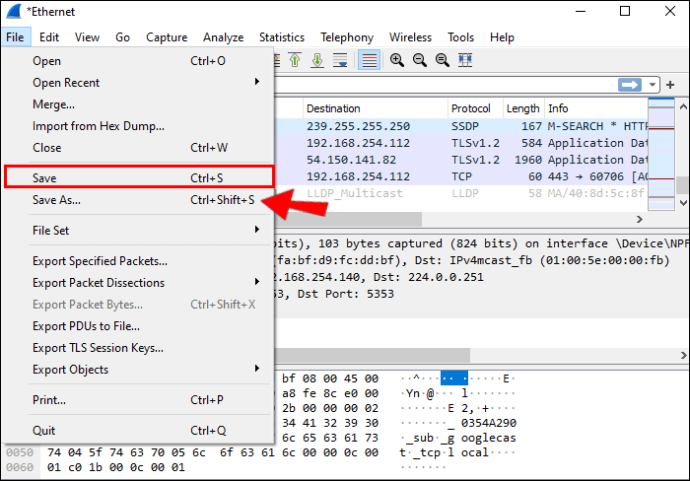Apply display filter blue arrow button
Image resolution: width=690 pixels, height=481 pixels.
coord(630,84)
